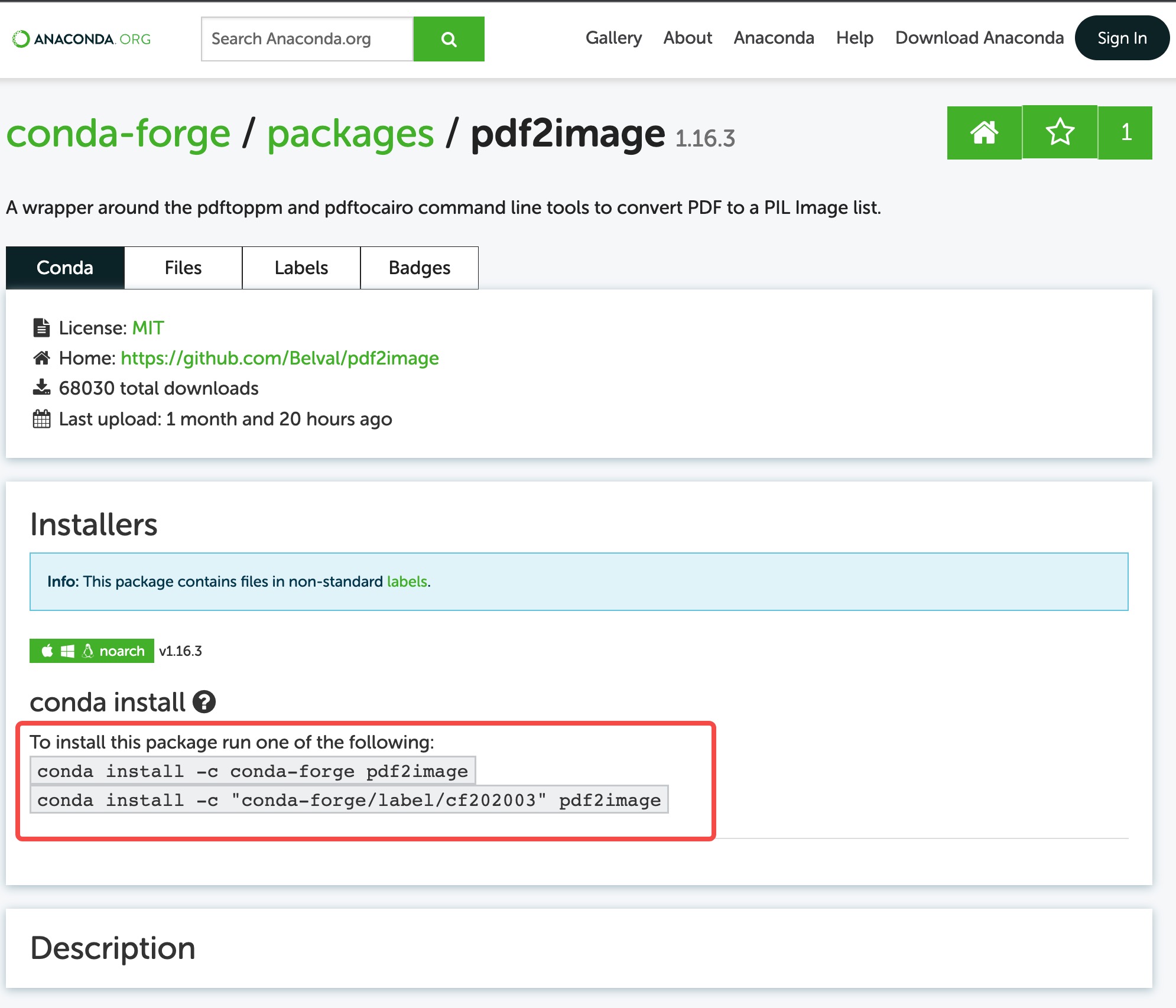Image resolution: width=1176 pixels, height=1008 pixels.
Task: Open the GitHub Belval/pdf2image home link
Action: click(280, 358)
